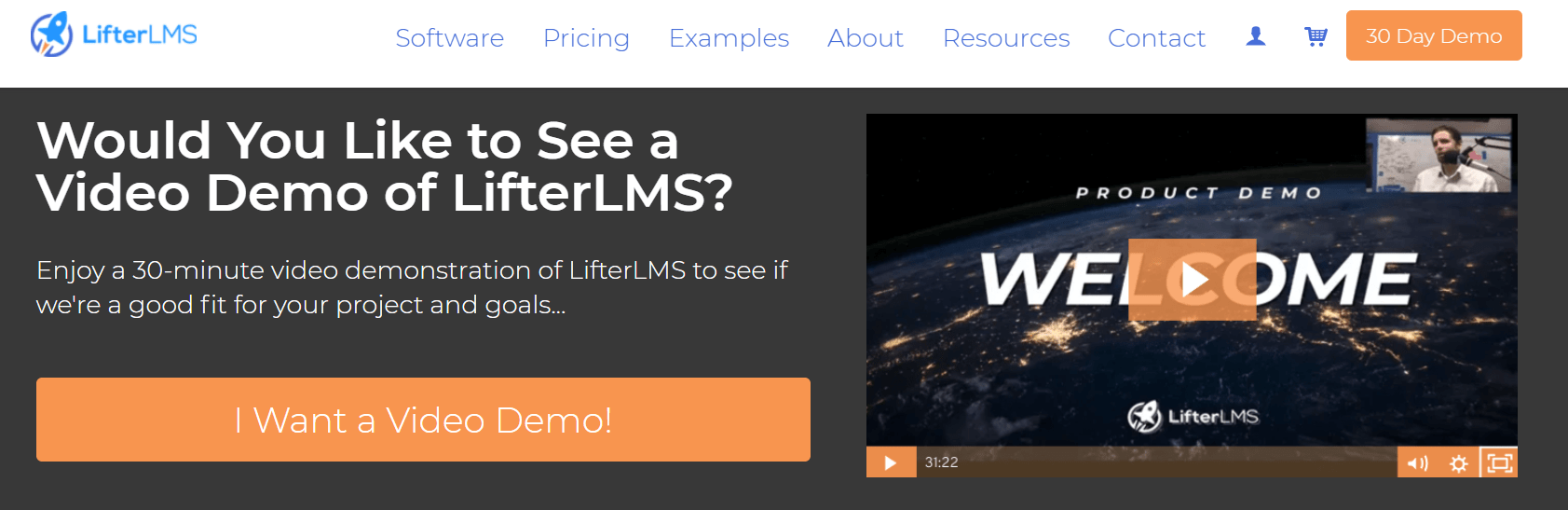Mute the video using speaker icon
This screenshot has height=510, width=1568.
point(1417,463)
